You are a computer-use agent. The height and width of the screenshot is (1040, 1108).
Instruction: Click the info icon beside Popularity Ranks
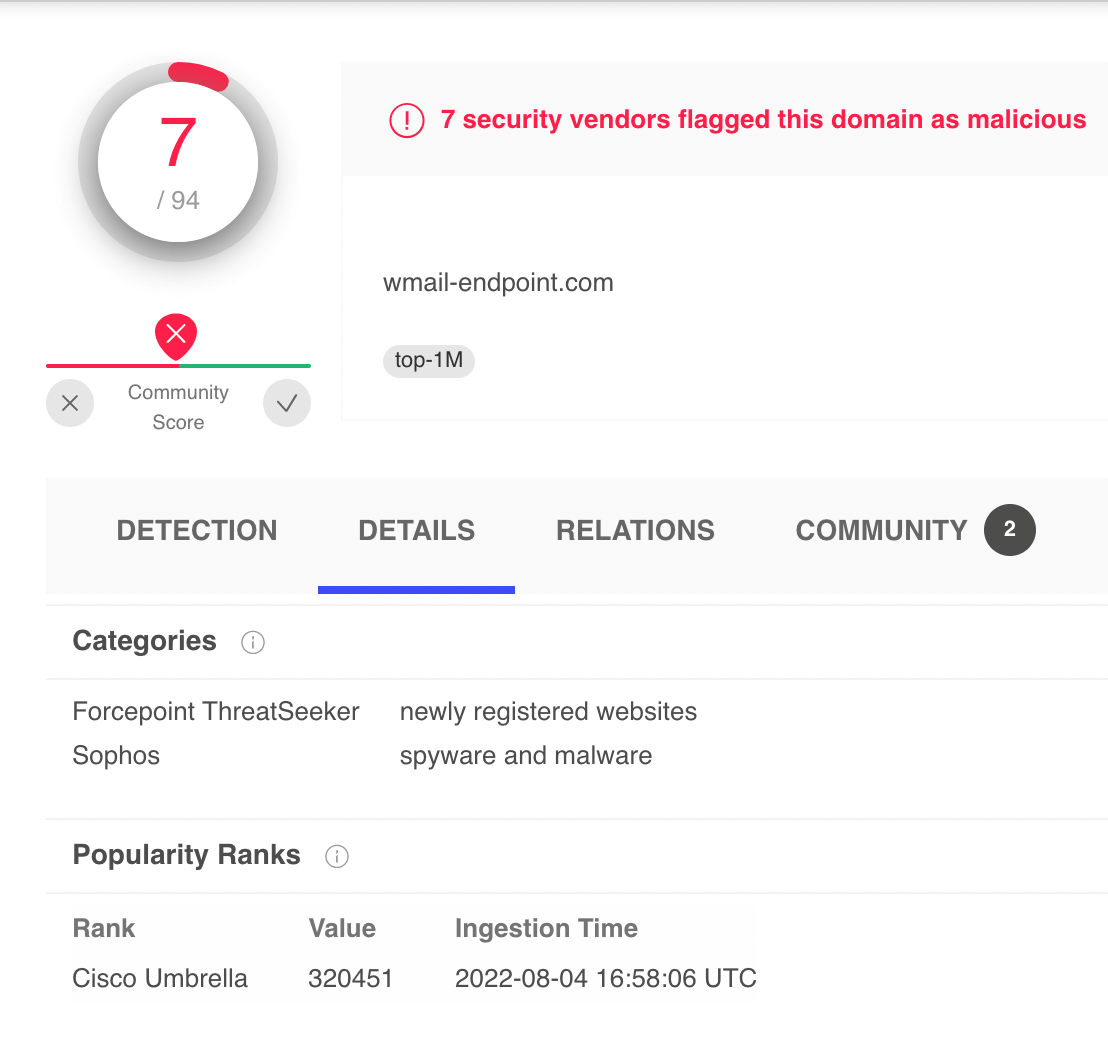point(337,856)
